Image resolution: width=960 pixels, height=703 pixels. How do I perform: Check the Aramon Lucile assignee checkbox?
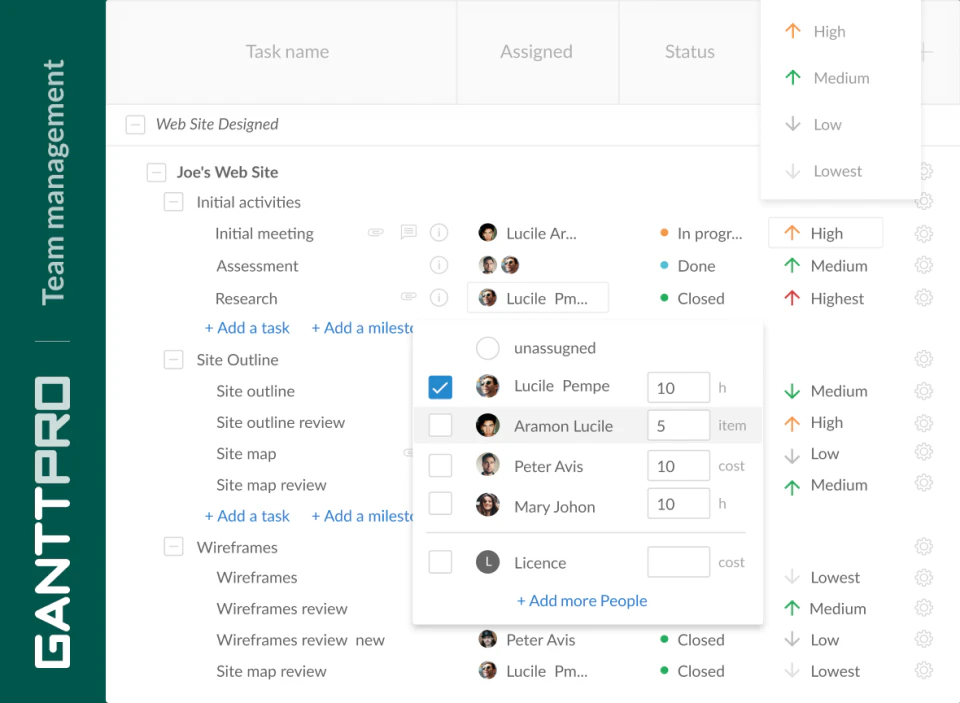[440, 424]
